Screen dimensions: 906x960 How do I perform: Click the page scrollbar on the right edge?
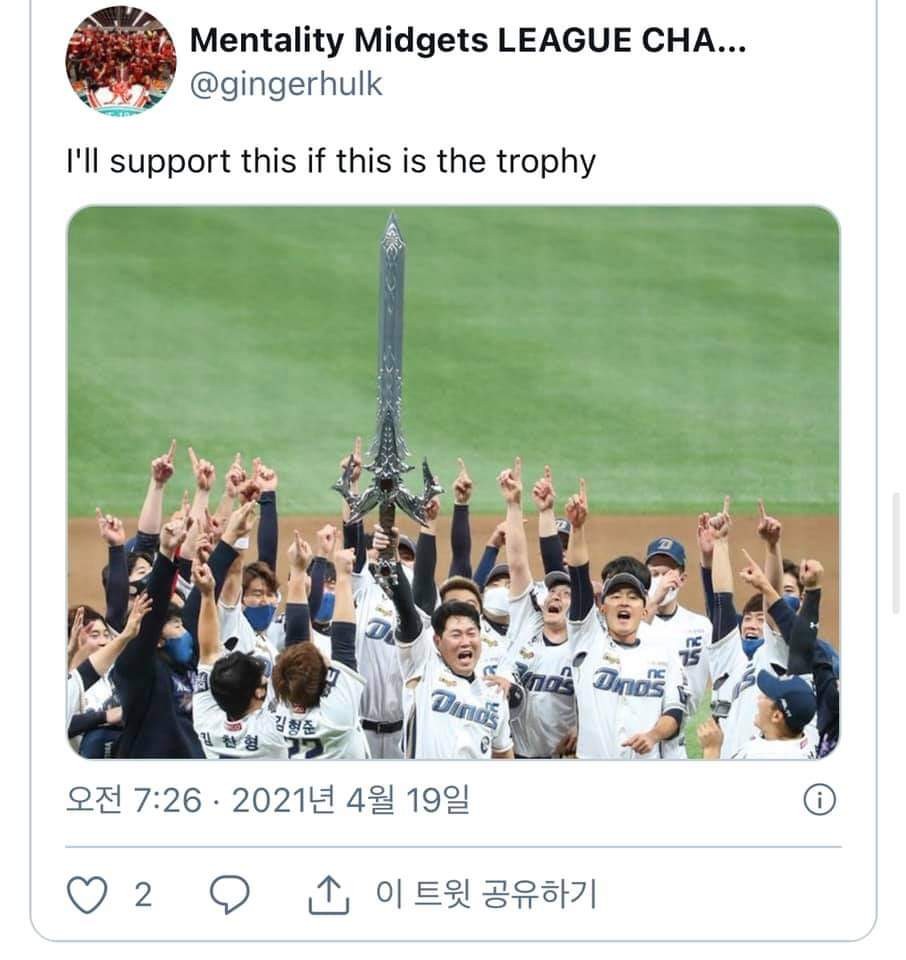point(896,530)
